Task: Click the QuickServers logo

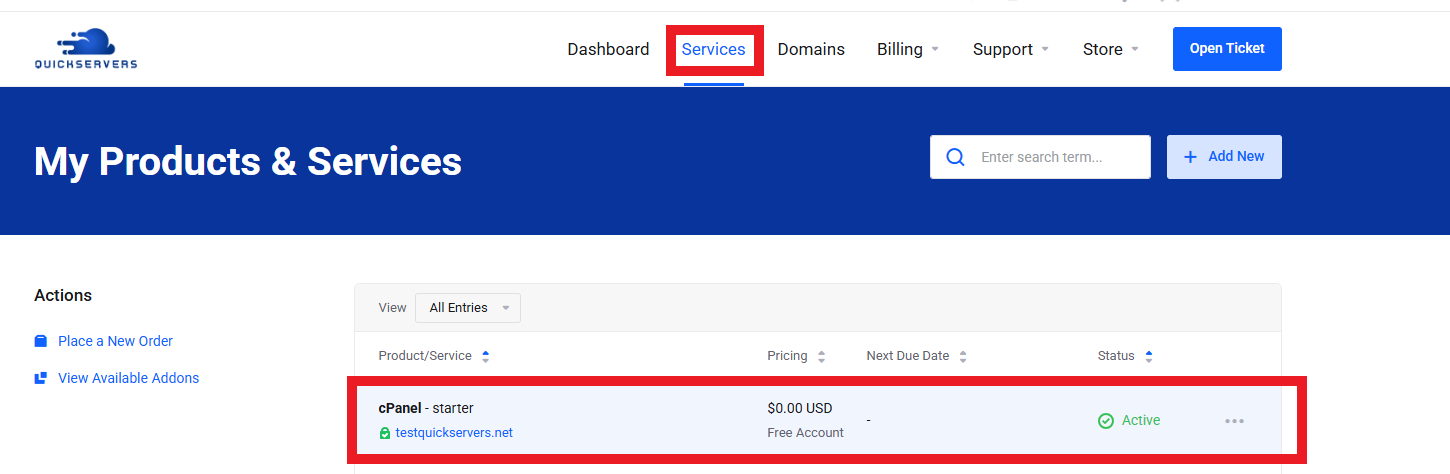Action: click(x=85, y=49)
